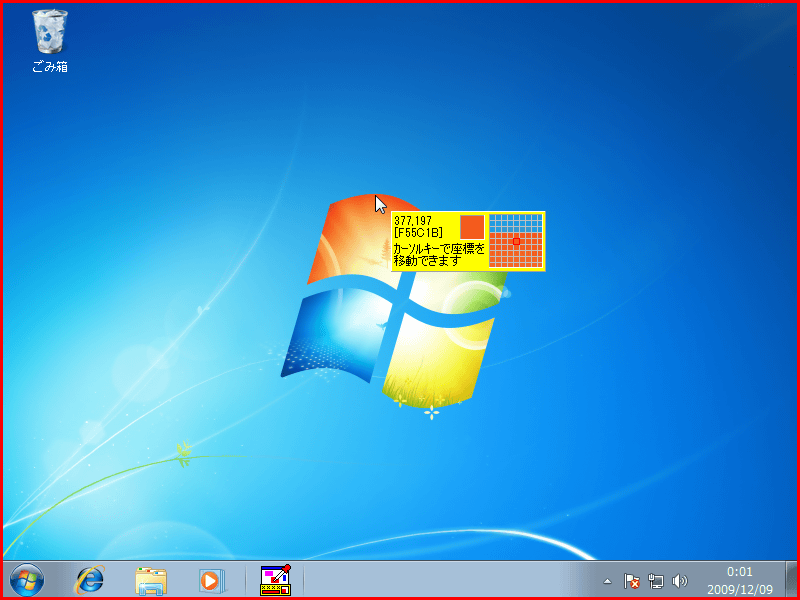
Task: Open the volume speaker tray icon
Action: 680,581
